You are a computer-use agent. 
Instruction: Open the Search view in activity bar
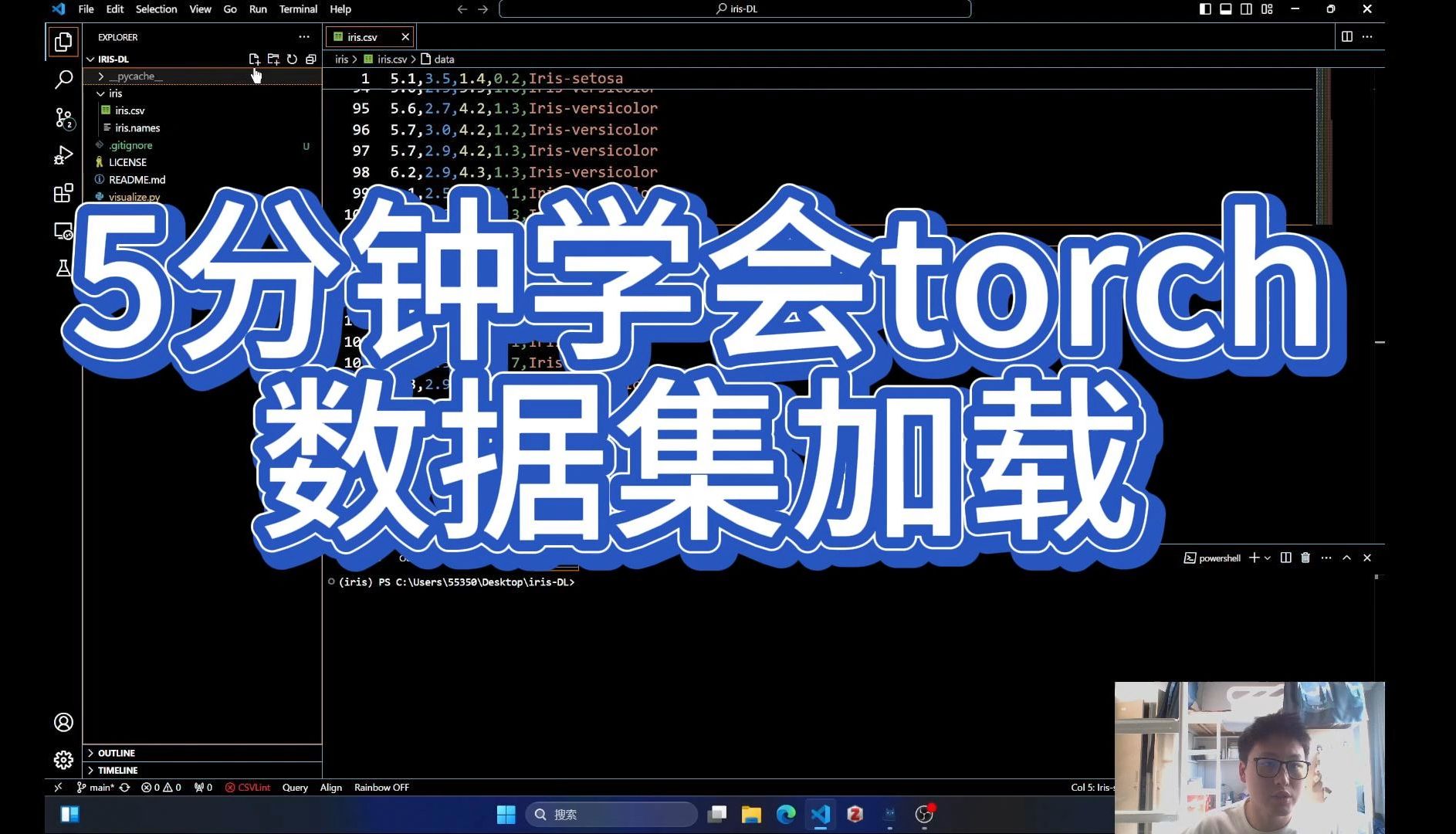pos(63,79)
